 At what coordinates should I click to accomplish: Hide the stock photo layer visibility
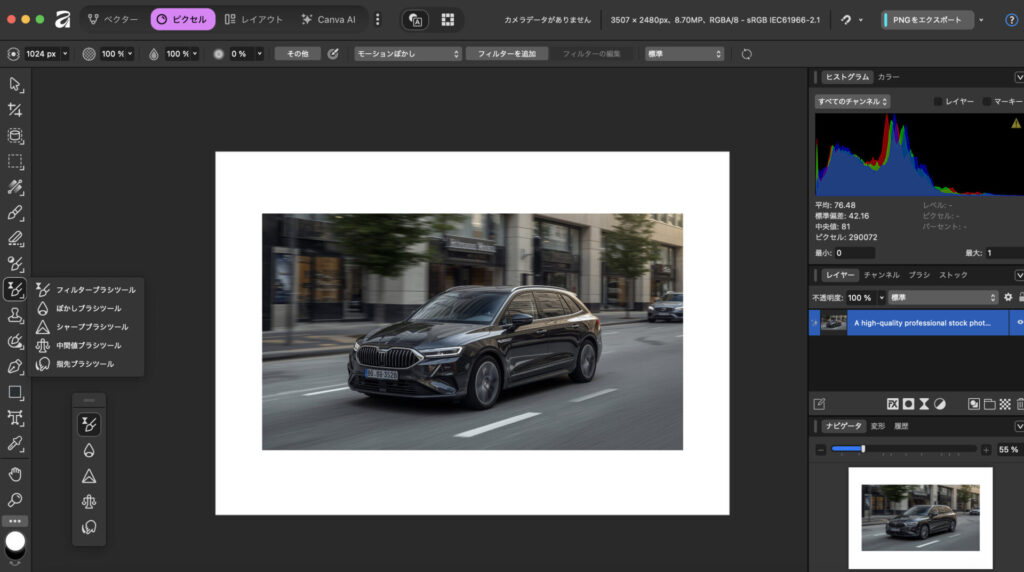pos(1019,323)
